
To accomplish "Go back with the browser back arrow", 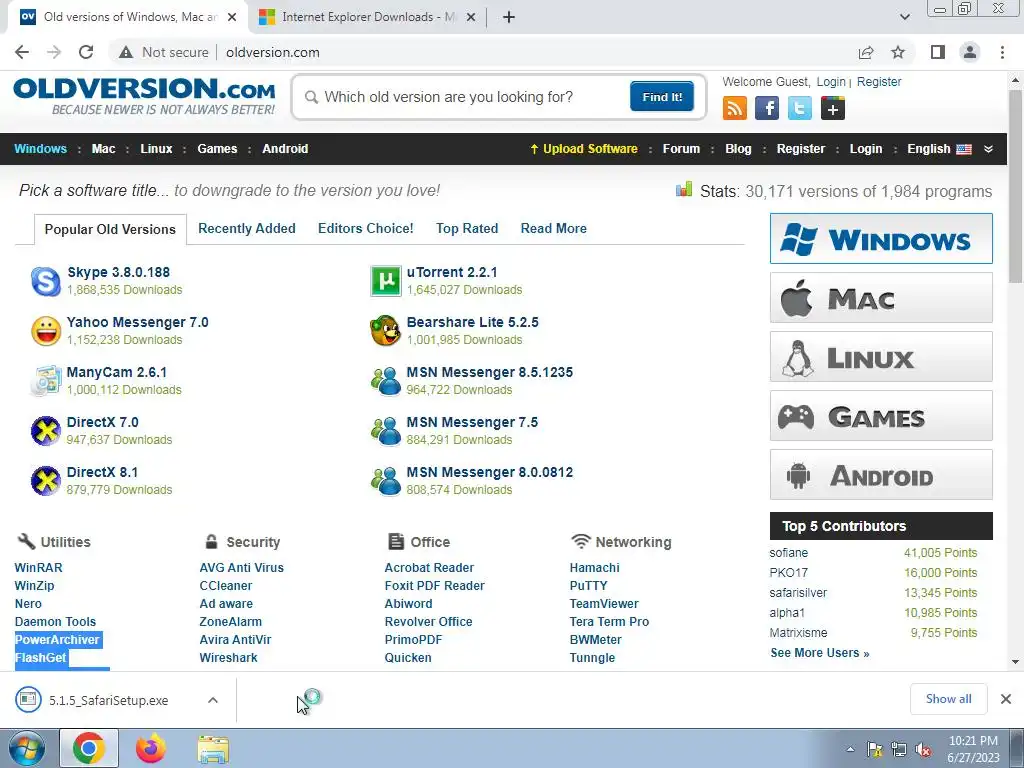I will click(x=22, y=52).
